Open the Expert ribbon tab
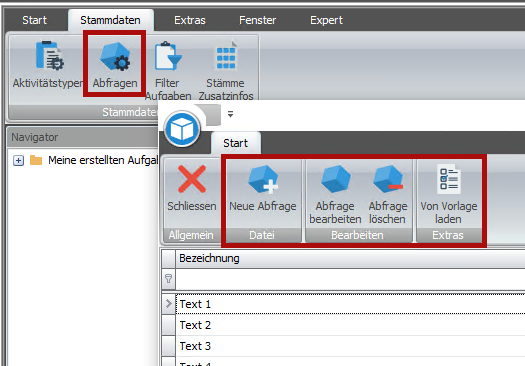 [x=326, y=20]
